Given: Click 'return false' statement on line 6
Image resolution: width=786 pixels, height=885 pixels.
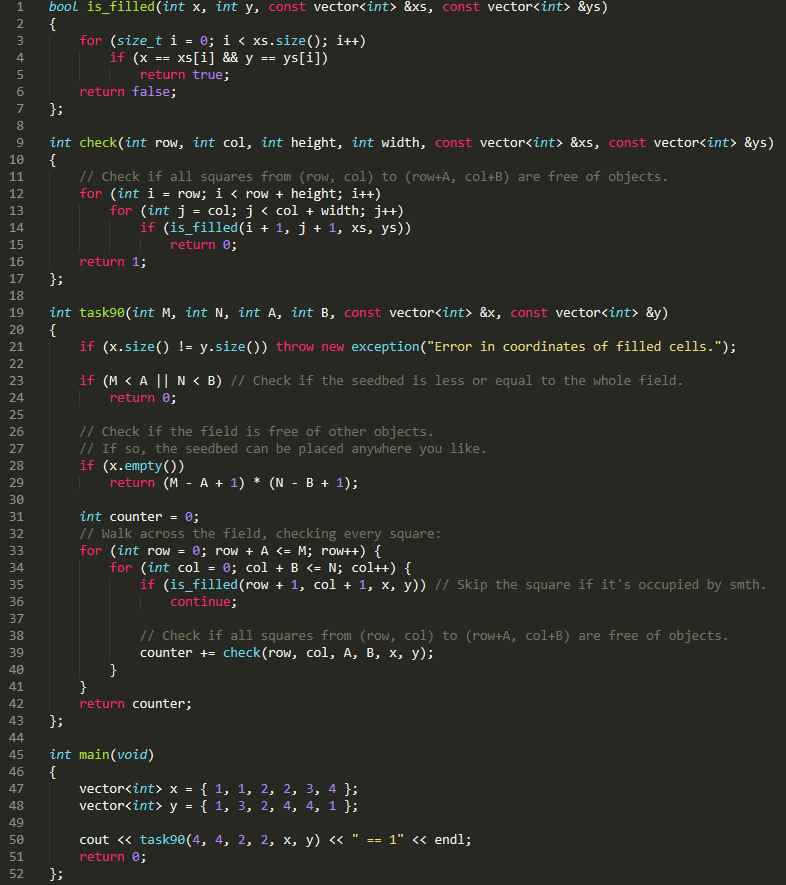Looking at the screenshot, I should point(128,92).
